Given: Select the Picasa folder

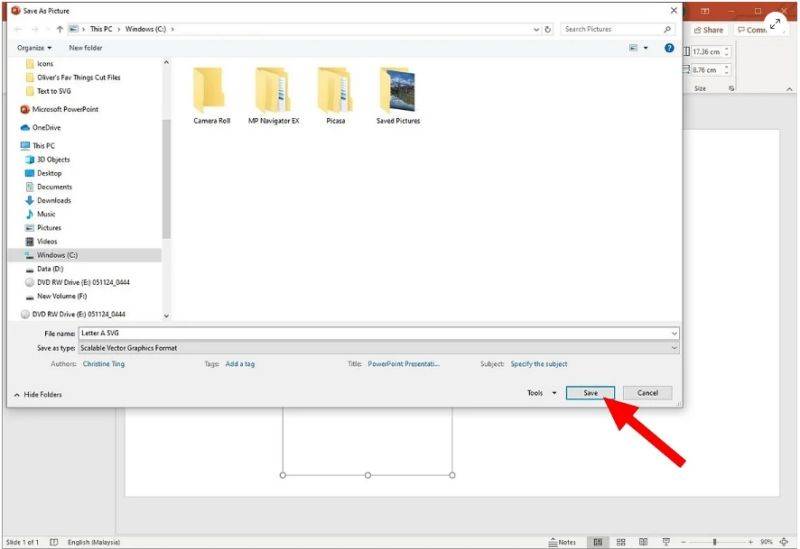Looking at the screenshot, I should (335, 96).
